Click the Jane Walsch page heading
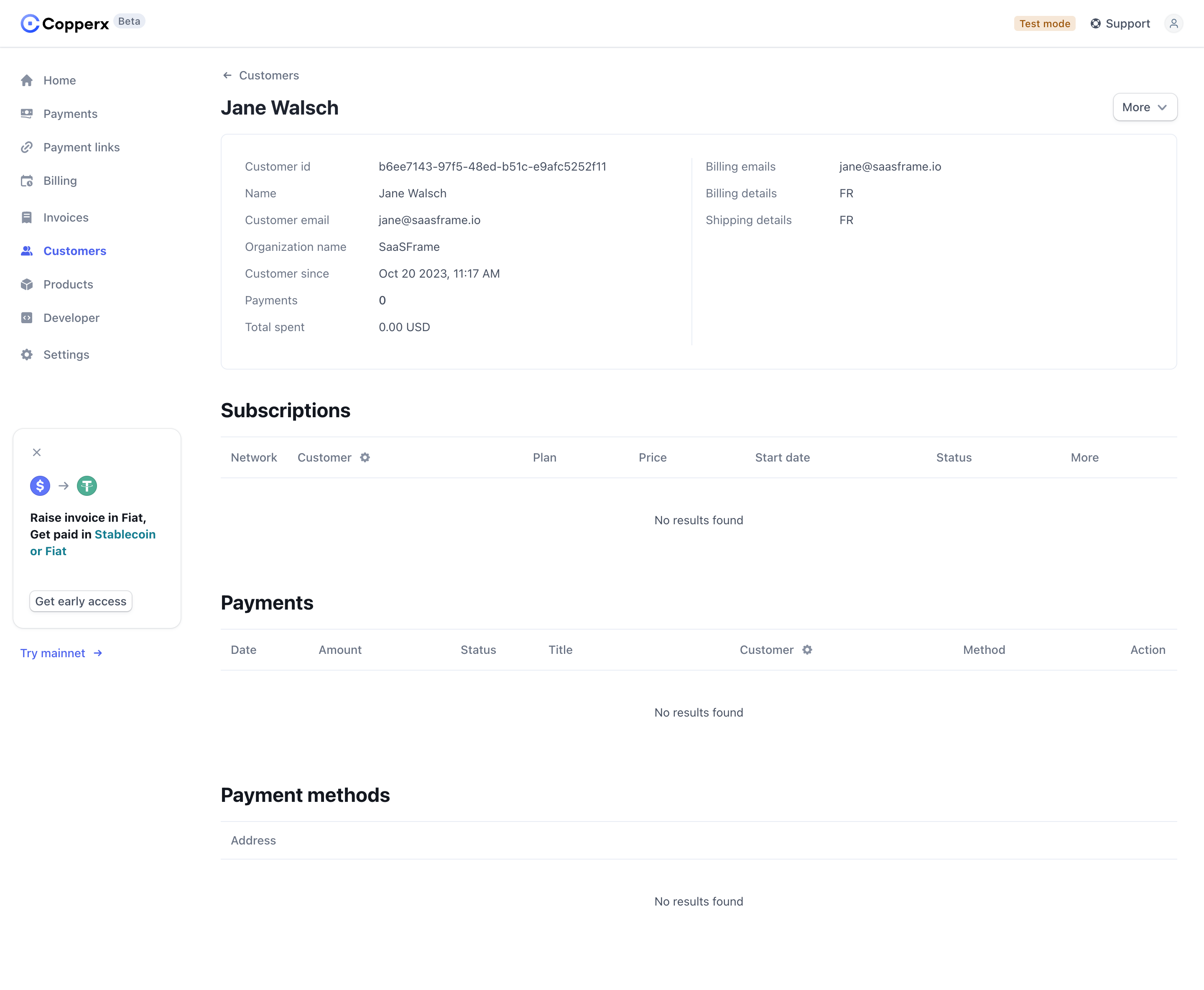This screenshot has width=1204, height=990. point(279,108)
